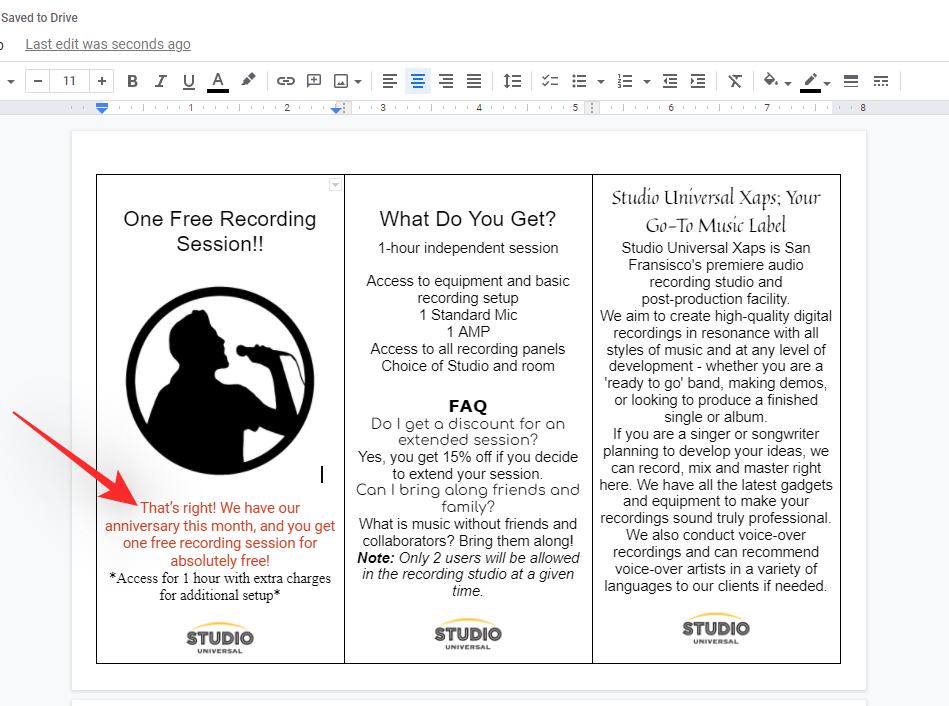The image size is (949, 706).
Task: Open the insert image dropdown
Action: click(x=358, y=82)
